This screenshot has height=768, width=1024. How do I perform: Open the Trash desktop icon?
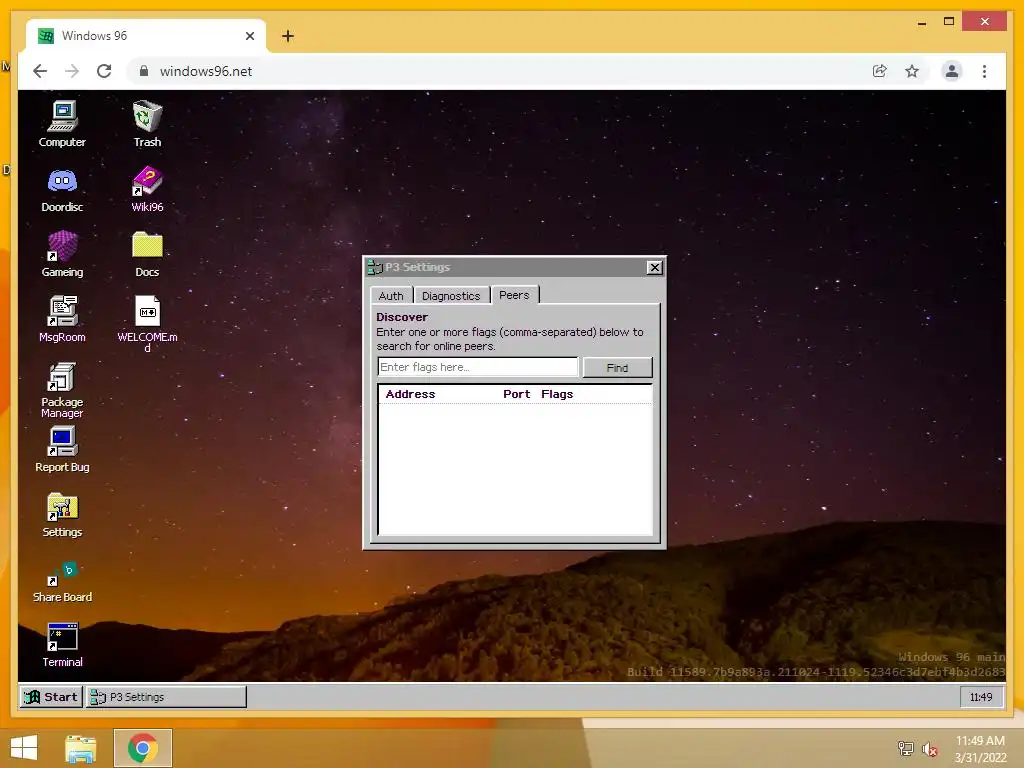pyautogui.click(x=147, y=124)
